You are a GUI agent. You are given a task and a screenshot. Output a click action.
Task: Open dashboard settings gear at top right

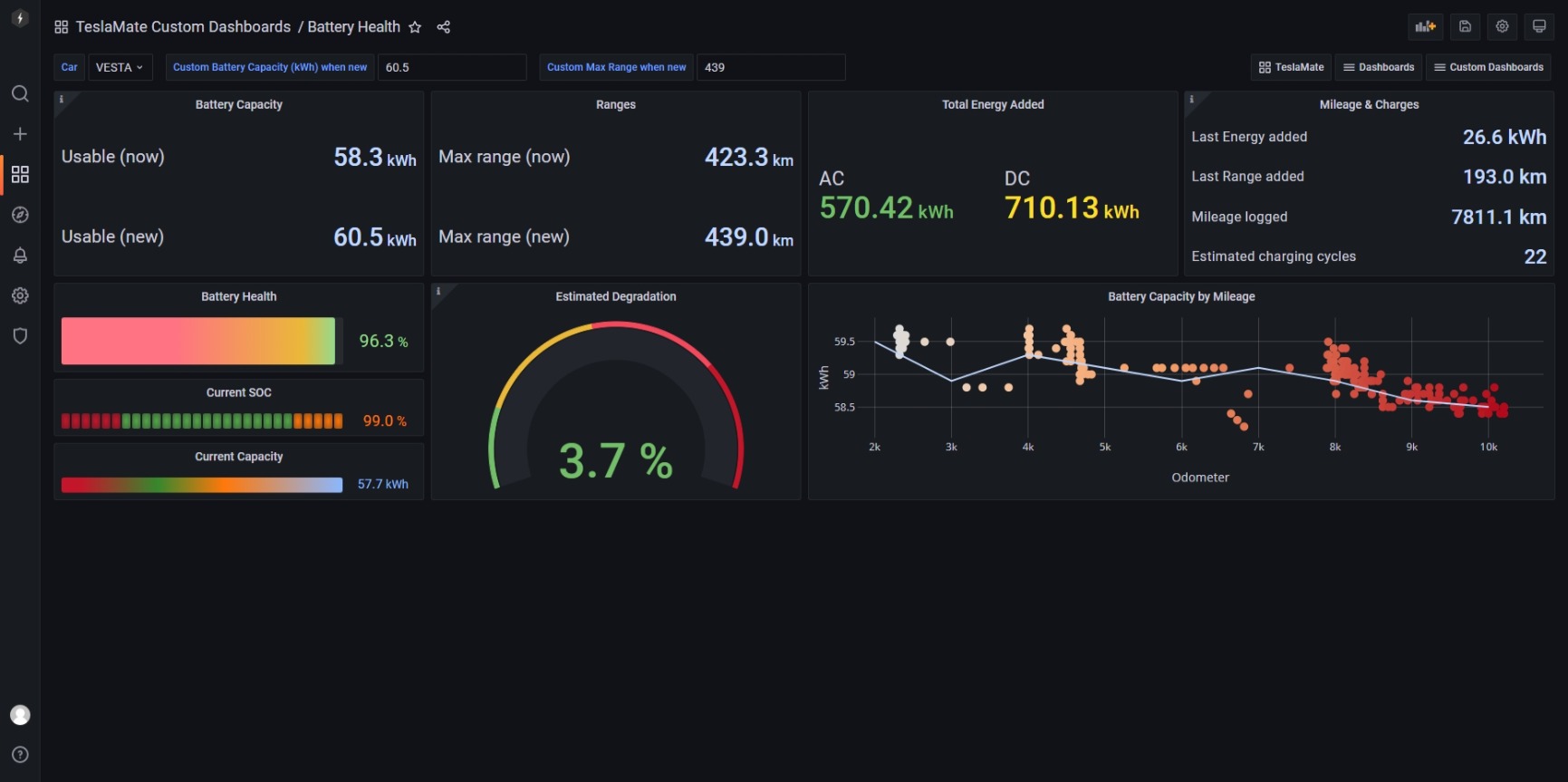coord(1502,26)
